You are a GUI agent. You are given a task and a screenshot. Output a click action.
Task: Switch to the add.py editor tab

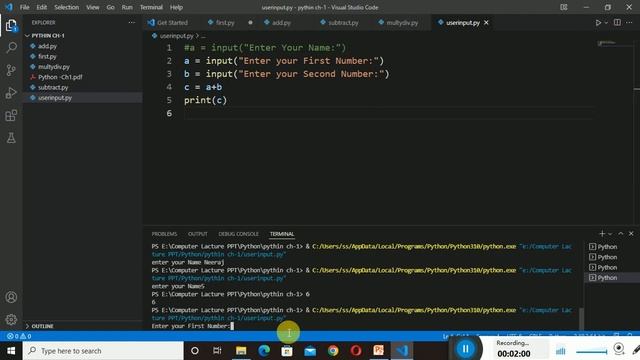(281, 23)
